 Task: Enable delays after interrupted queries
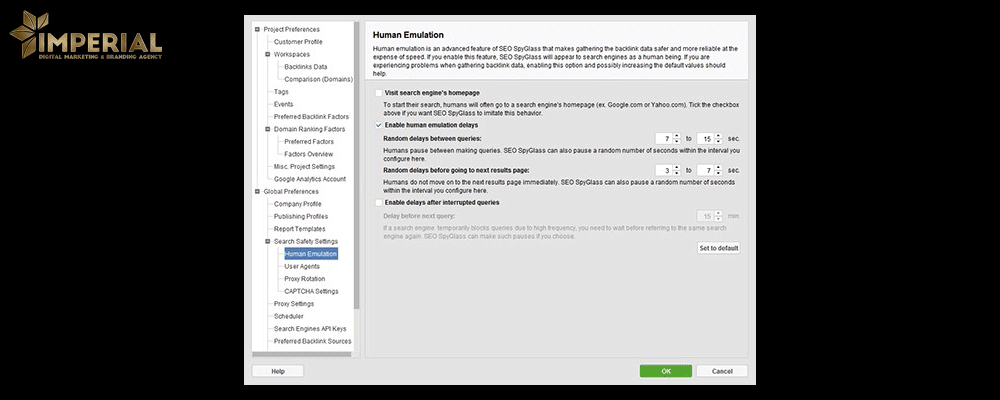click(378, 202)
